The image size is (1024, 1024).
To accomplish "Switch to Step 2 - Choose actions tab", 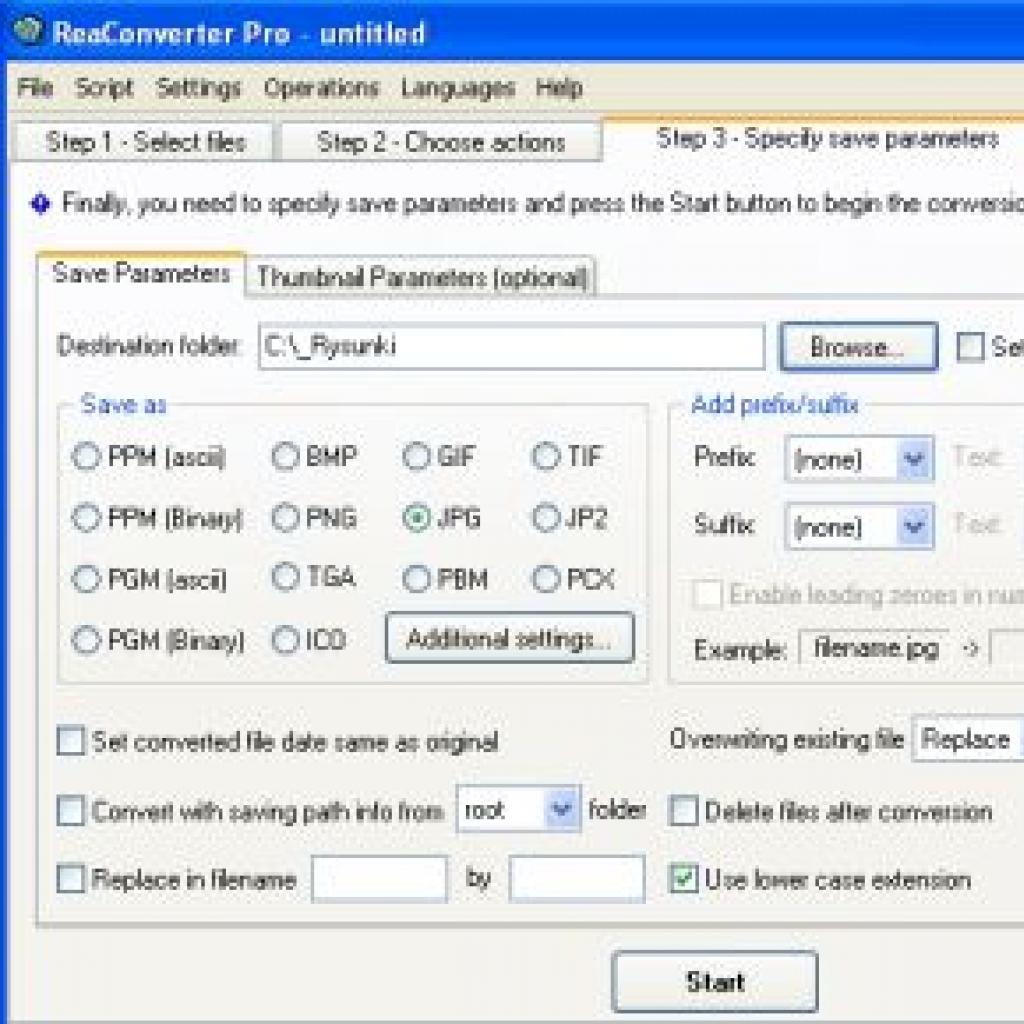I will (441, 142).
